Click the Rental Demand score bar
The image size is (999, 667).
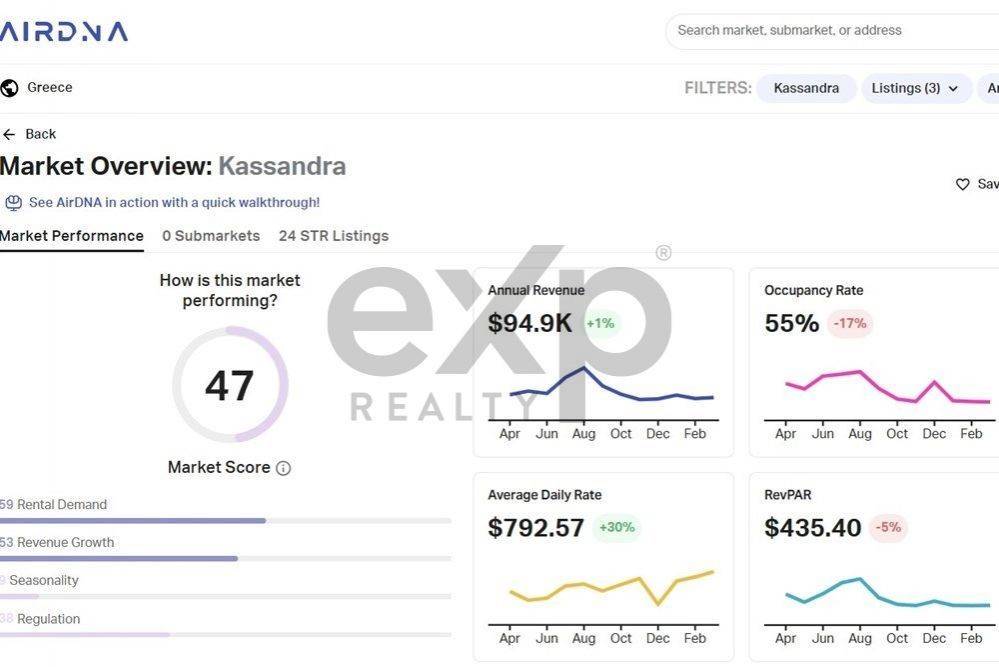[225, 520]
